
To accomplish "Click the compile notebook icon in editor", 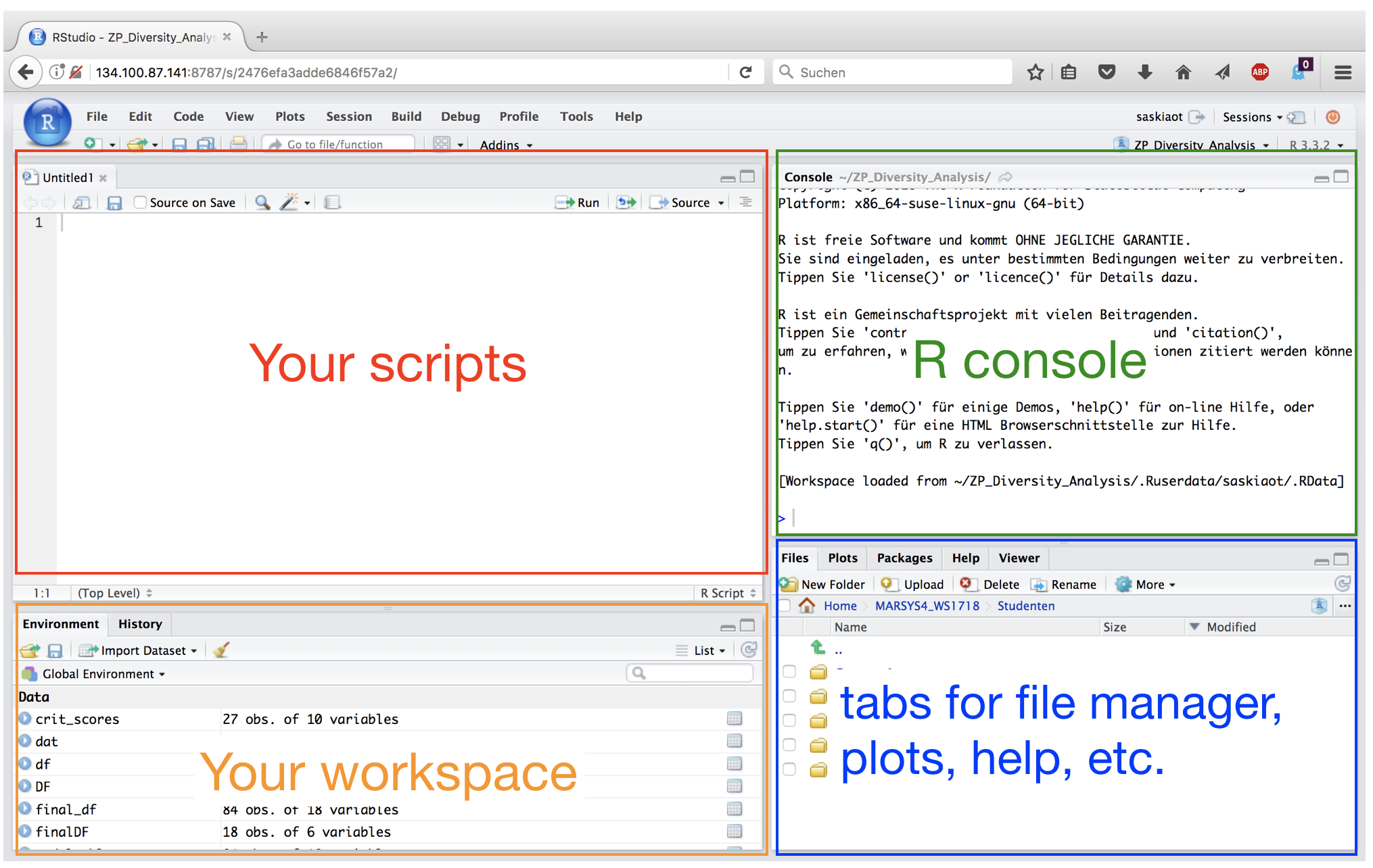I will click(332, 203).
